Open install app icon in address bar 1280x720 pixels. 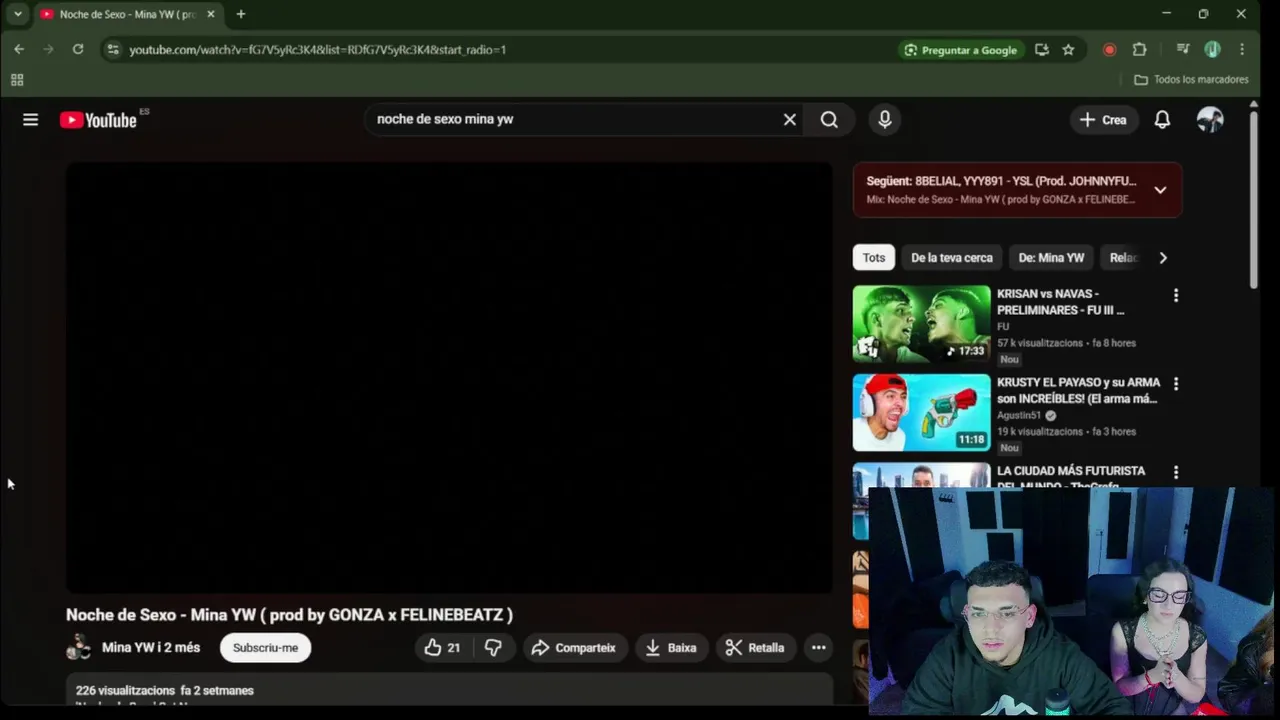(x=1042, y=50)
